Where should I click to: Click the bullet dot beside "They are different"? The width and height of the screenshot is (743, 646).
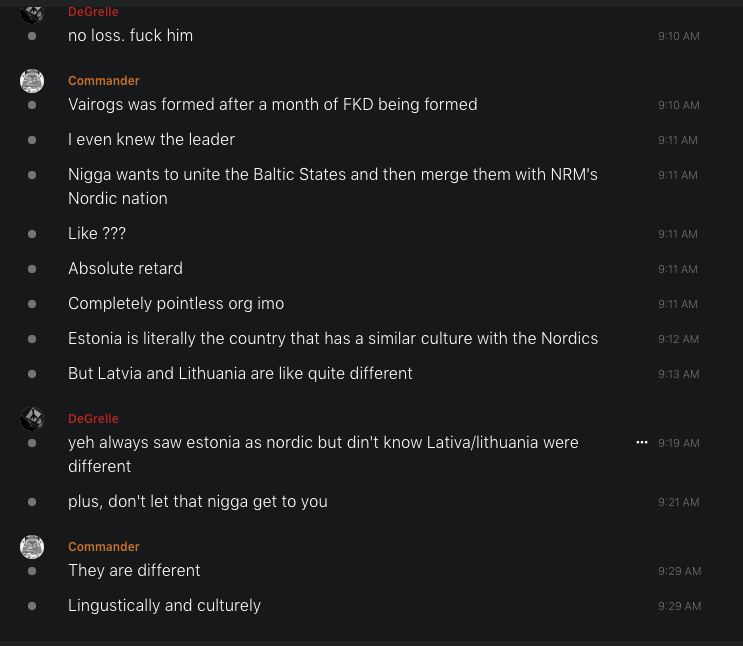click(32, 571)
